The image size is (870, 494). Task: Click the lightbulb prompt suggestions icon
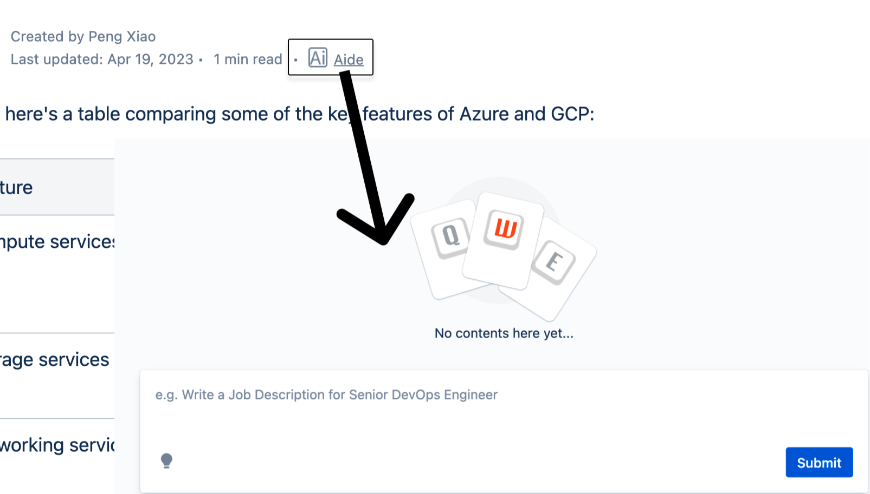pyautogui.click(x=166, y=461)
